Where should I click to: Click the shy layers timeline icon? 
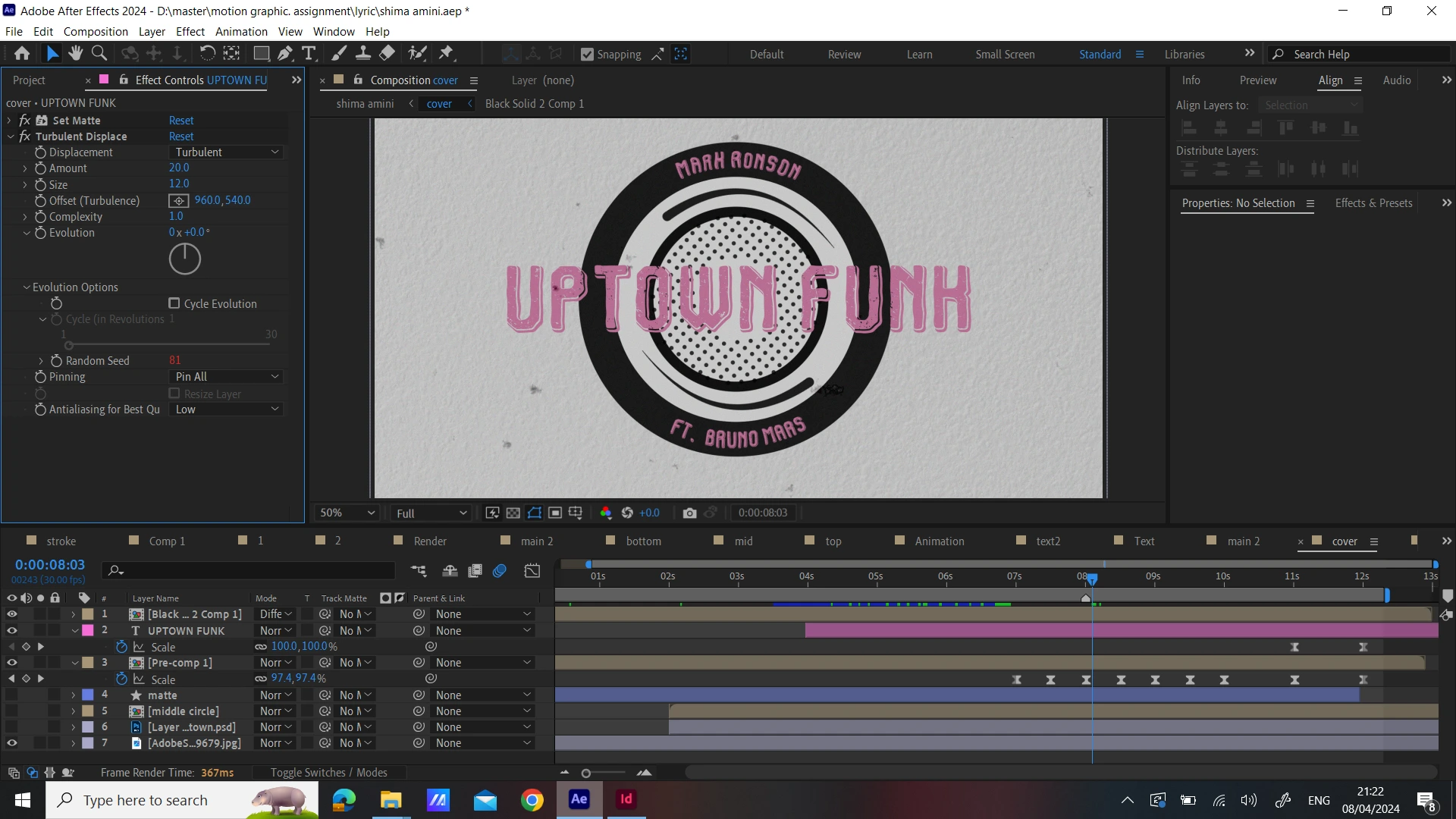pos(450,571)
